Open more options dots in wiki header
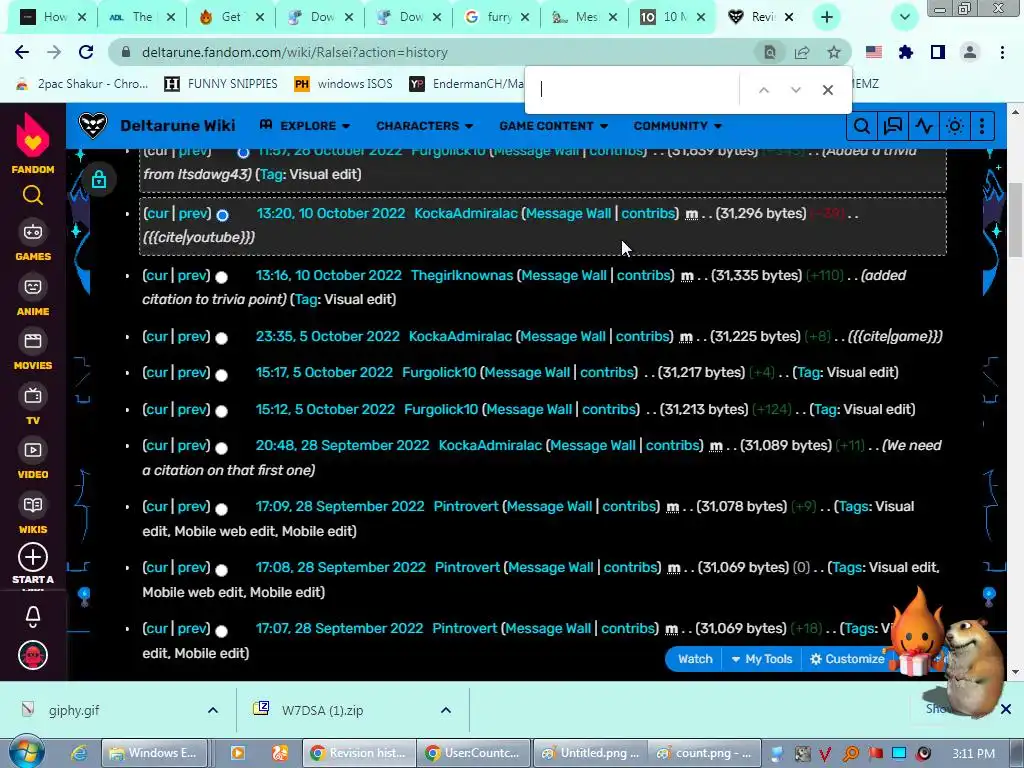The width and height of the screenshot is (1024, 768). click(x=982, y=125)
